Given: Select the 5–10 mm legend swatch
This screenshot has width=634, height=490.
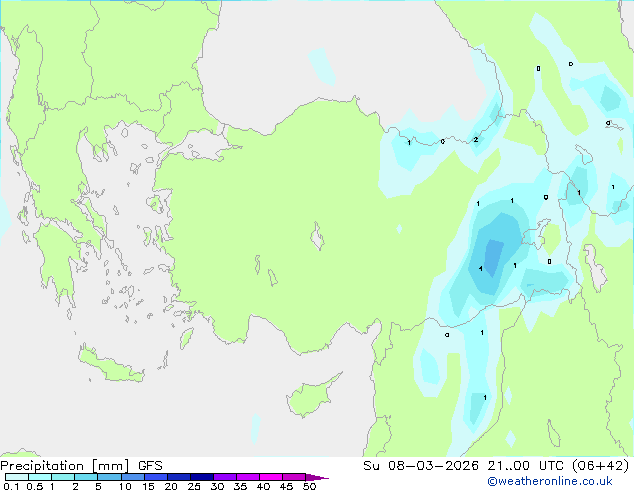Looking at the screenshot, I should point(109,477).
